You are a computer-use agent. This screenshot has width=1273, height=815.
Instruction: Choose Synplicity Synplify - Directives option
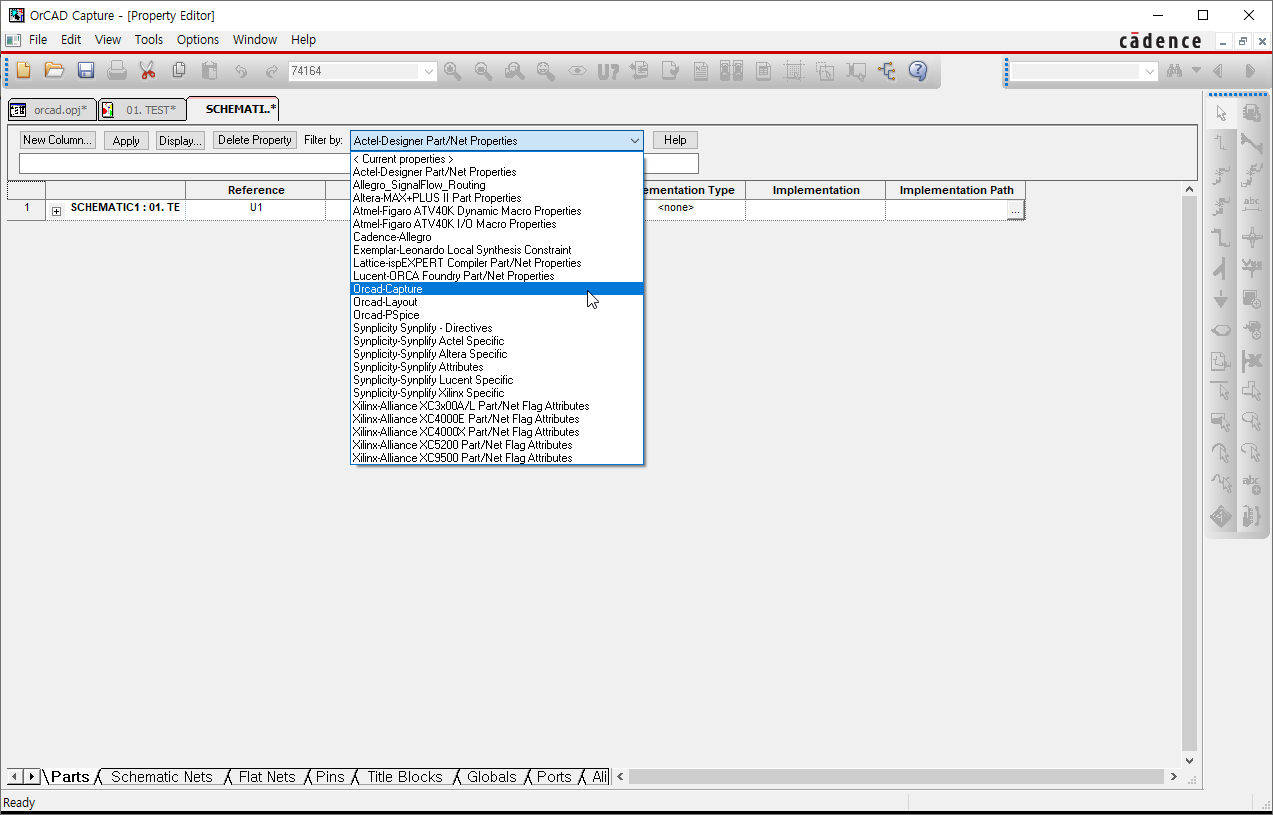497,328
